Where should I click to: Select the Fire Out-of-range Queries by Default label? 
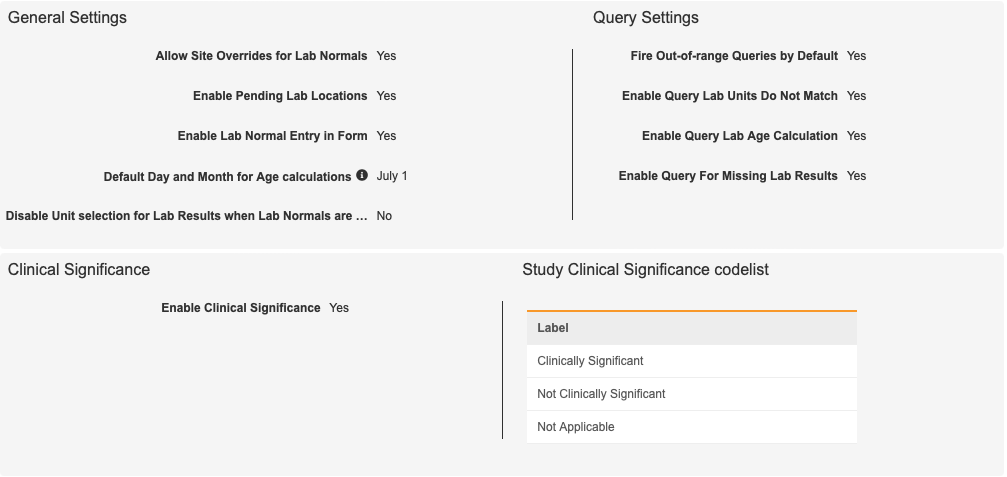734,56
